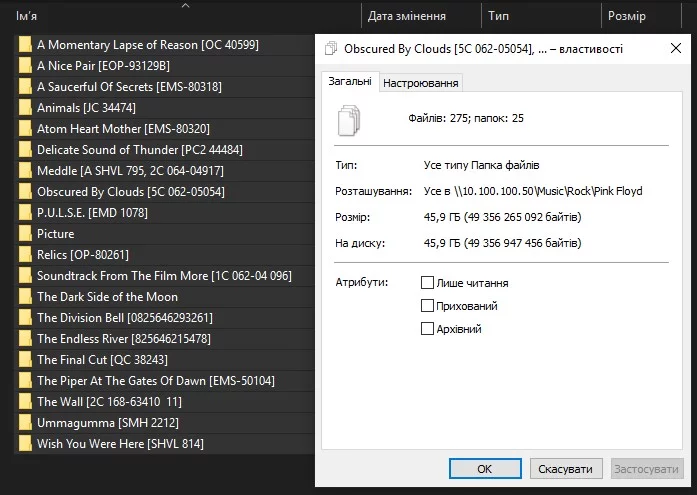Select 'A Momentary Lapse of Reason [OC 40599]' name
The height and width of the screenshot is (495, 697).
pos(148,45)
